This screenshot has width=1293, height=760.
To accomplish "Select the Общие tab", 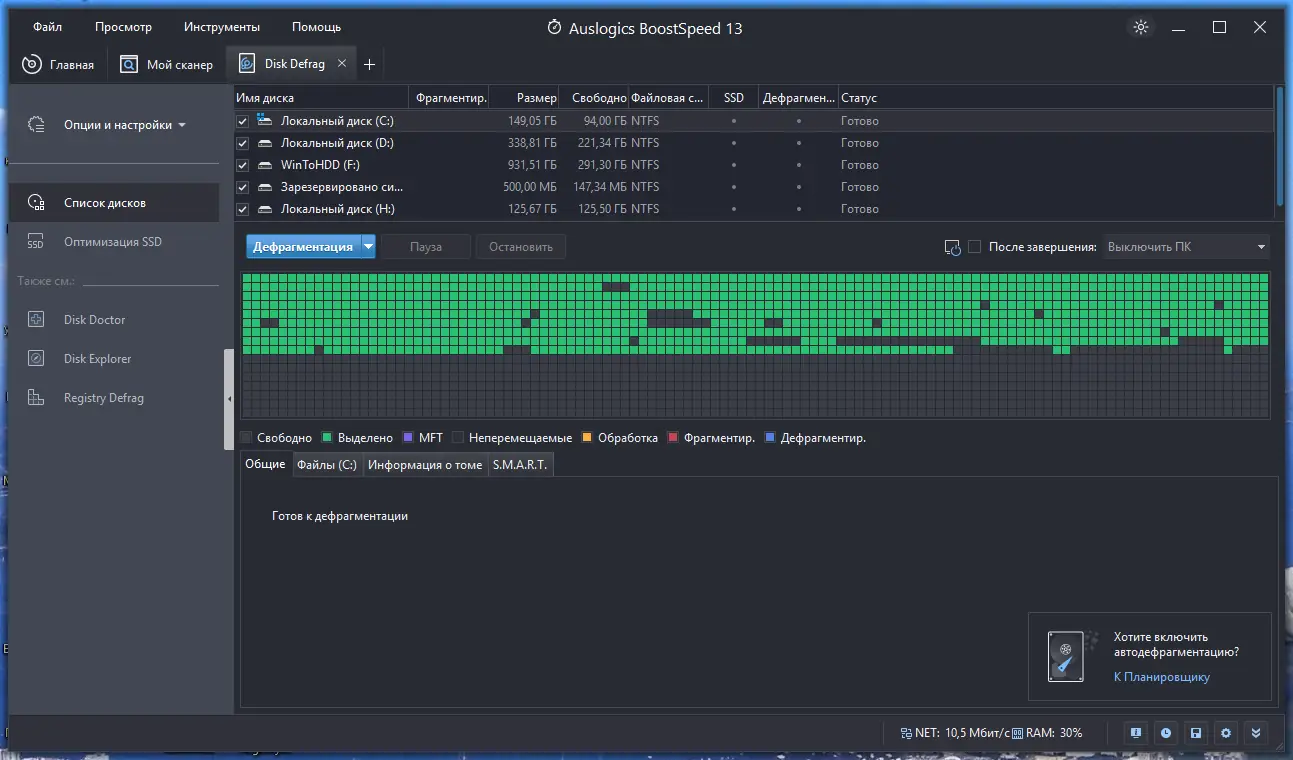I will pyautogui.click(x=265, y=465).
